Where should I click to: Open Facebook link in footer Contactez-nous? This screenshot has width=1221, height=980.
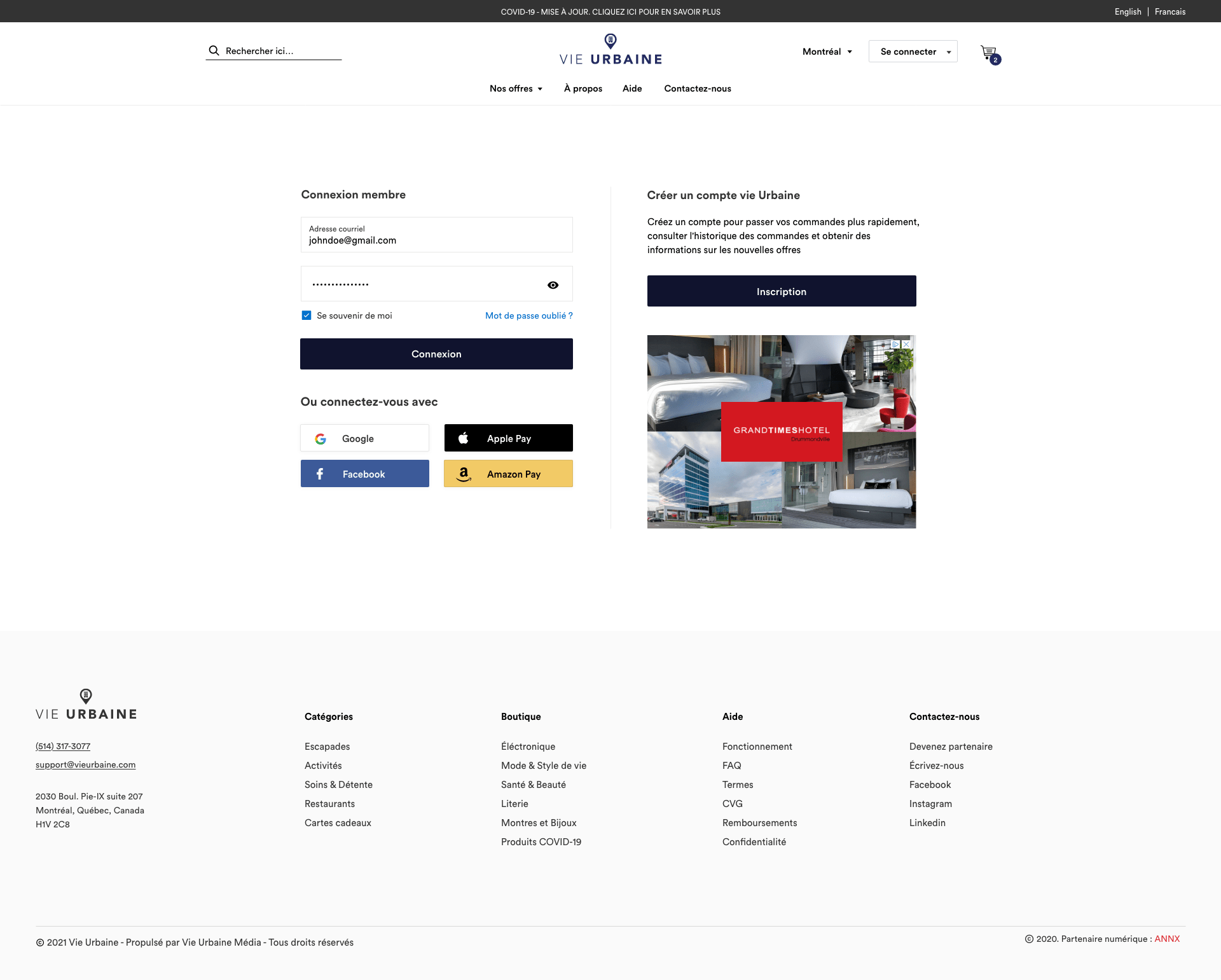point(930,785)
